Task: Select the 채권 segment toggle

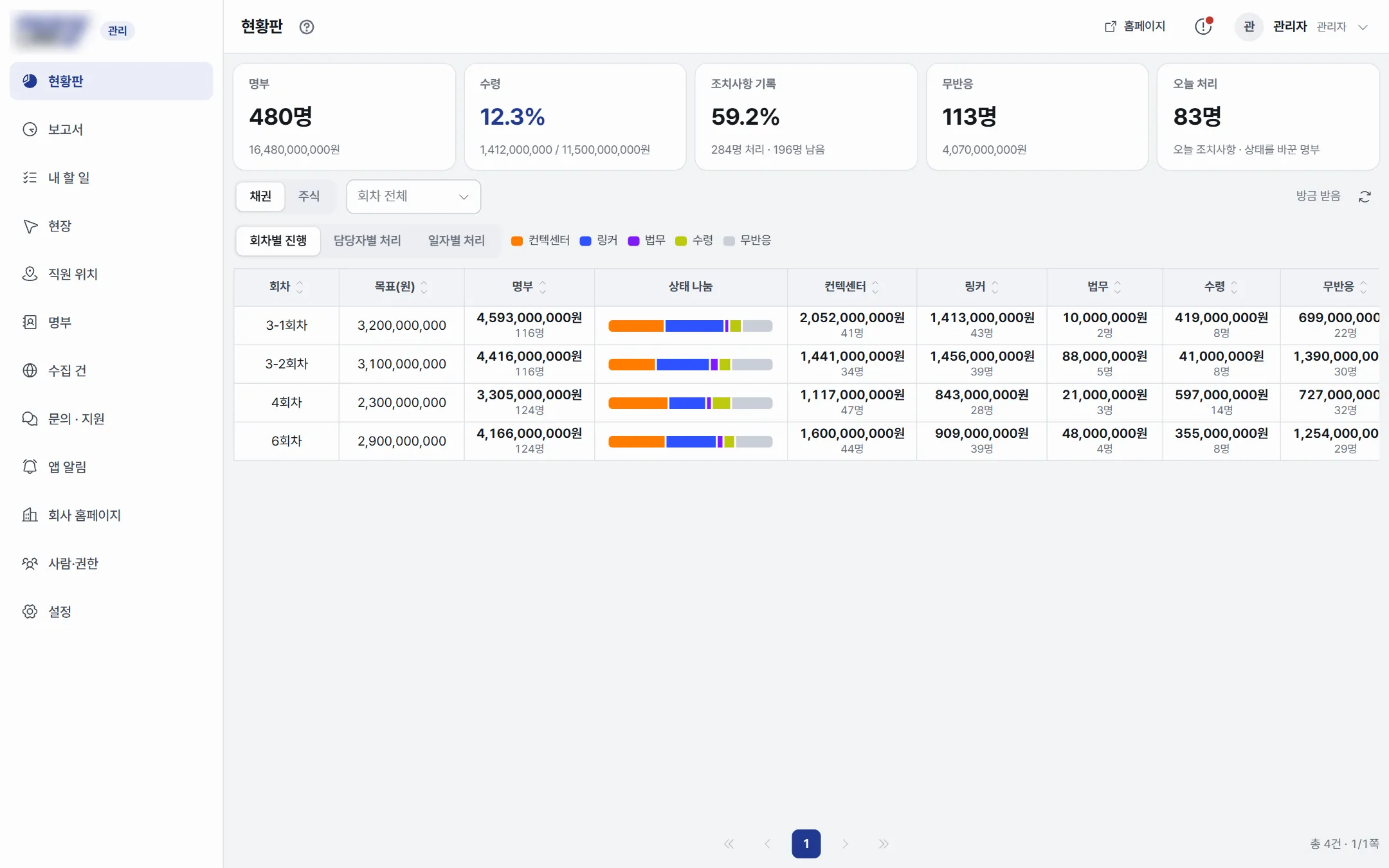Action: click(260, 196)
